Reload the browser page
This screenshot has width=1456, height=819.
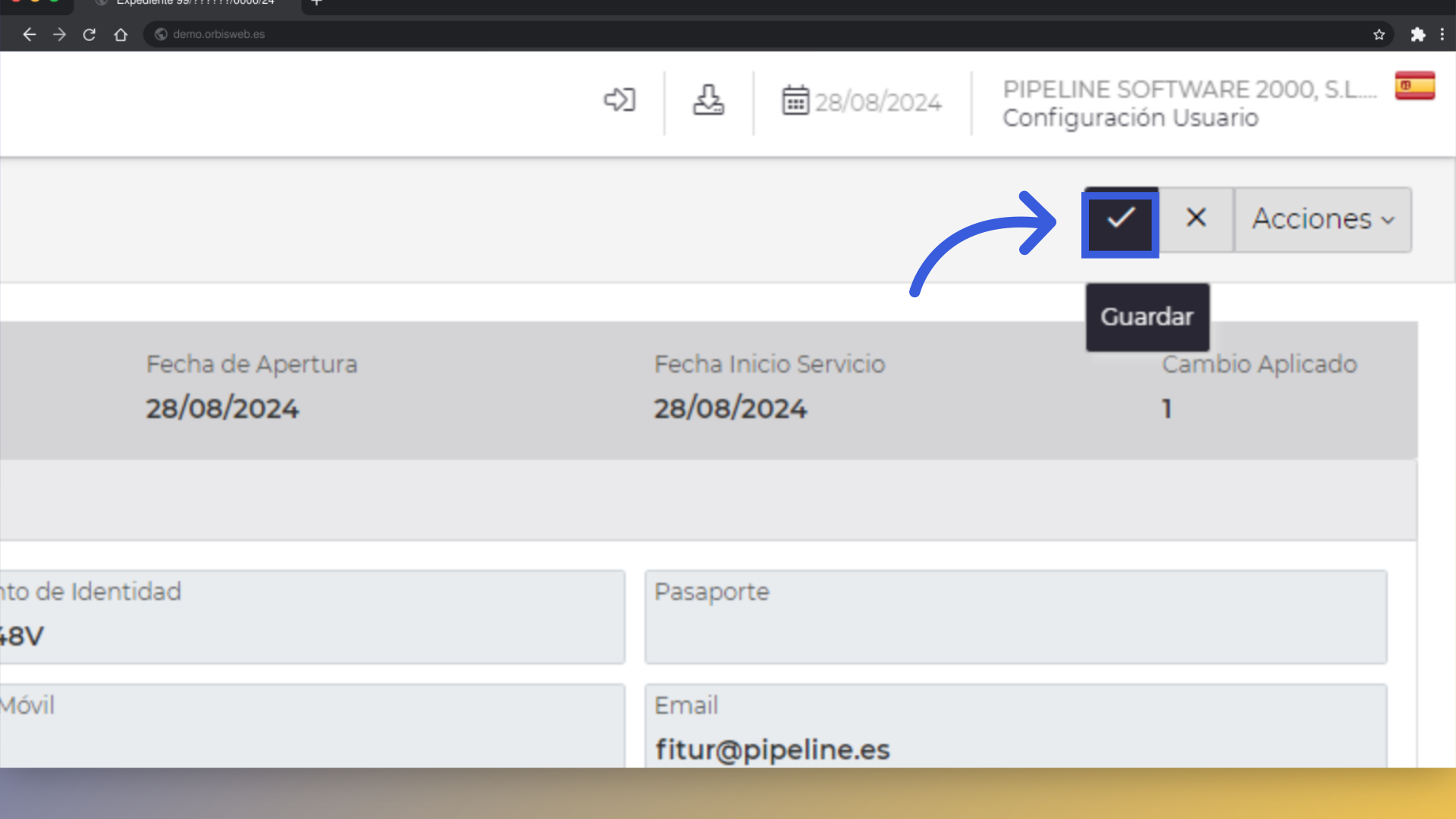[89, 34]
